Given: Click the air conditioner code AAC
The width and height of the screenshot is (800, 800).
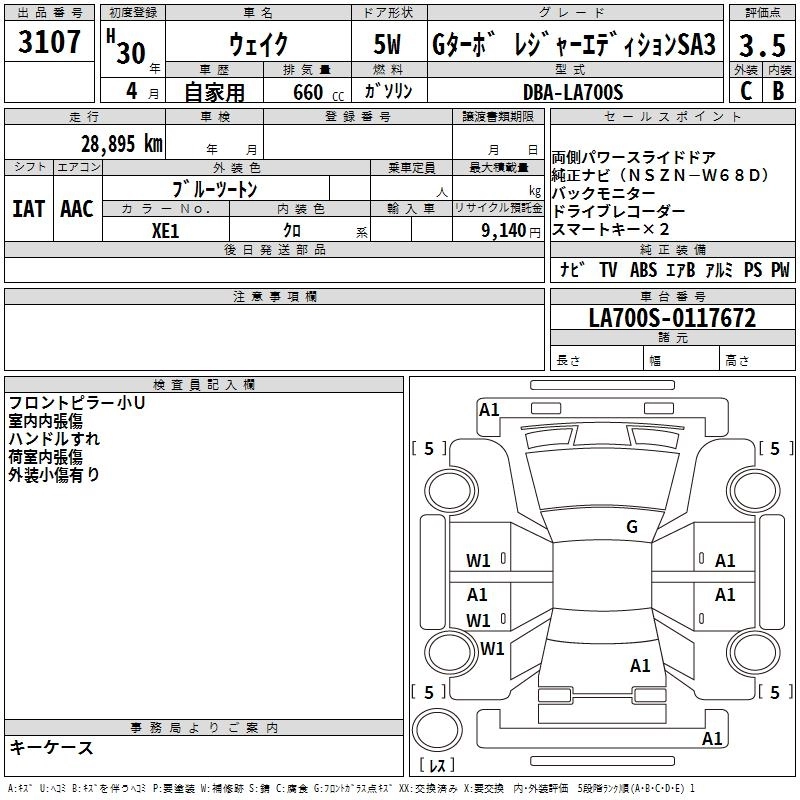Looking at the screenshot, I should [77, 209].
